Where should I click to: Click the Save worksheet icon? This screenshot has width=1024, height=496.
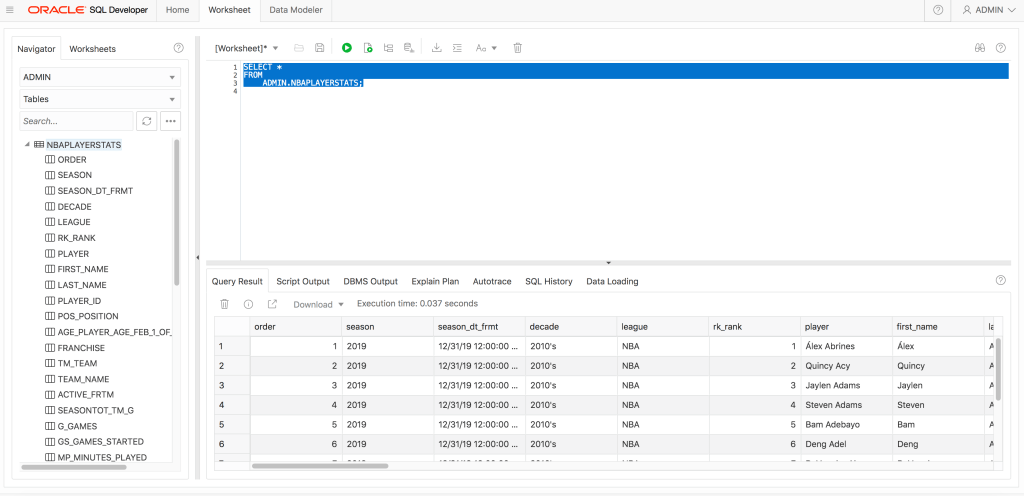pos(319,48)
